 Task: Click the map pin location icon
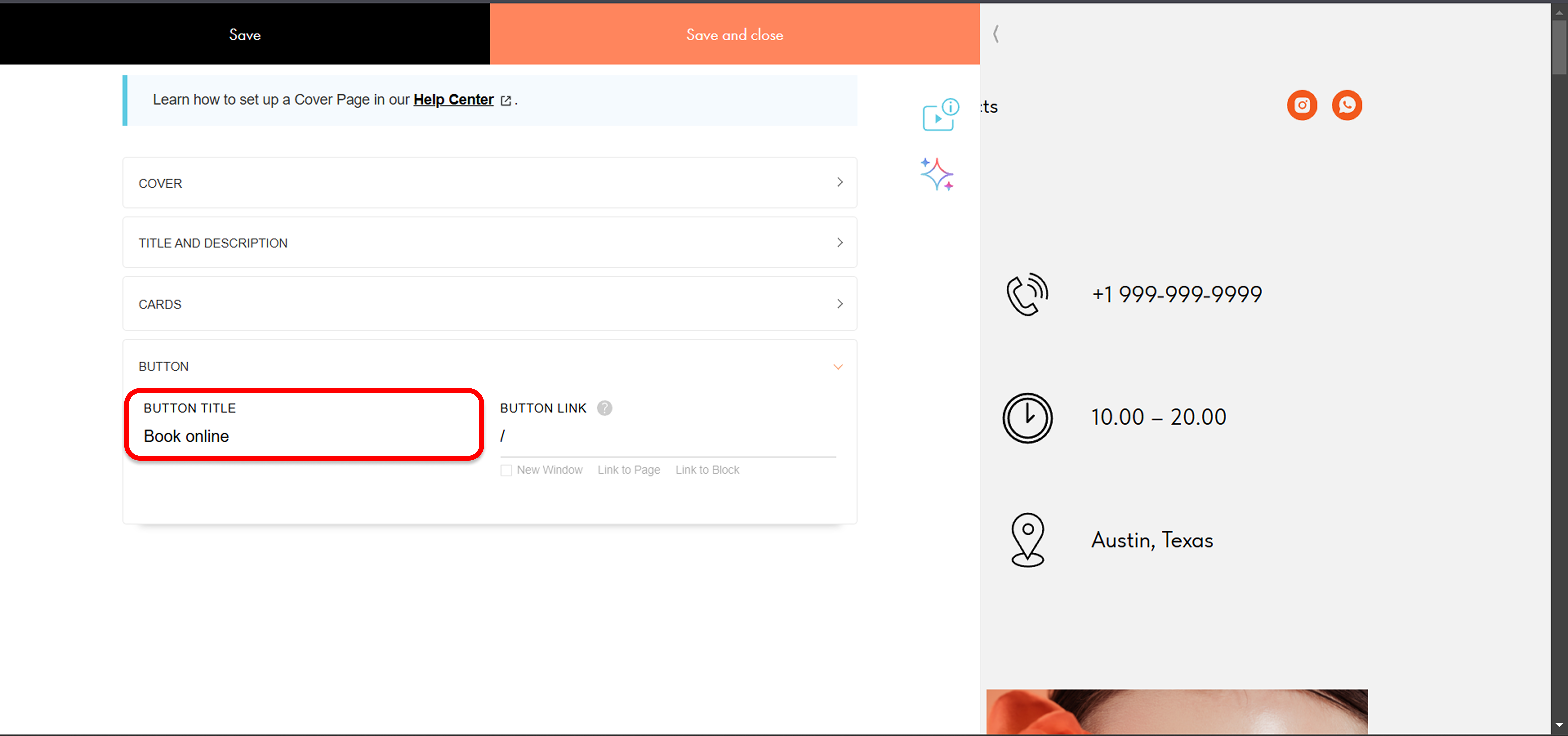[x=1028, y=540]
